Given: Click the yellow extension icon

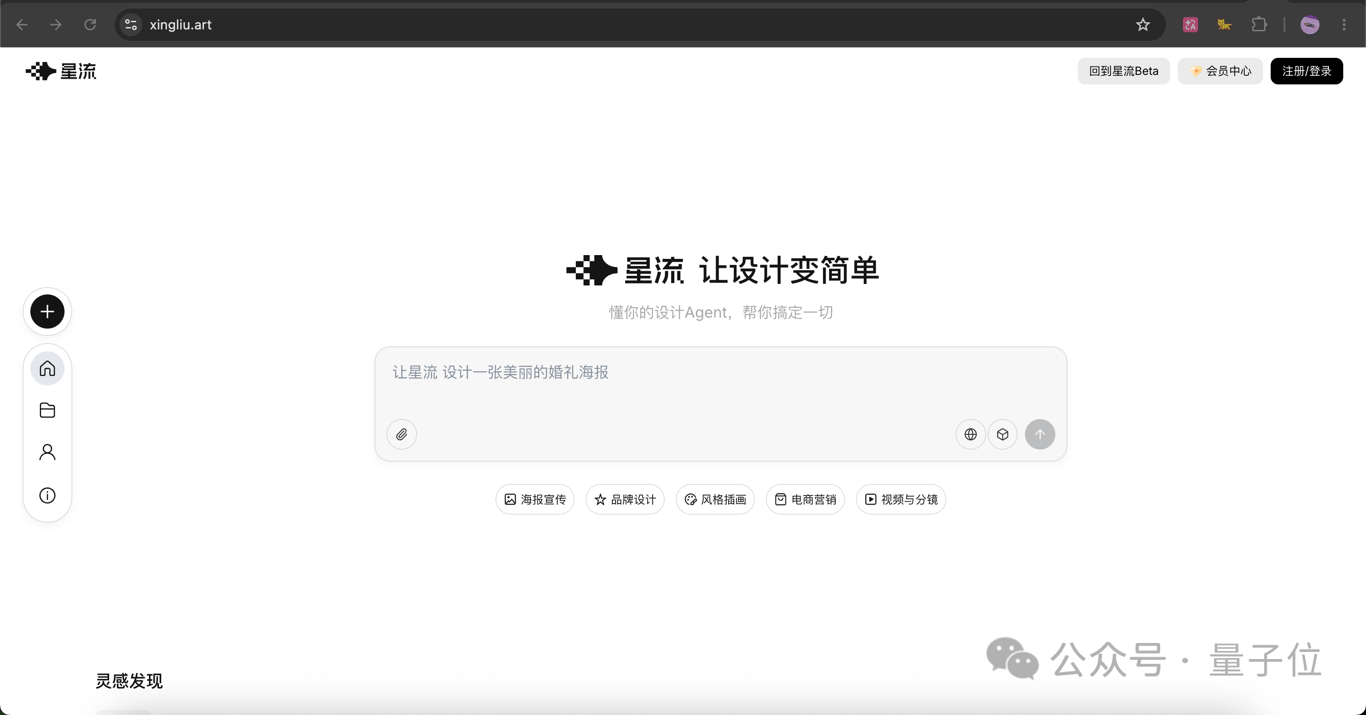Looking at the screenshot, I should coord(1224,25).
